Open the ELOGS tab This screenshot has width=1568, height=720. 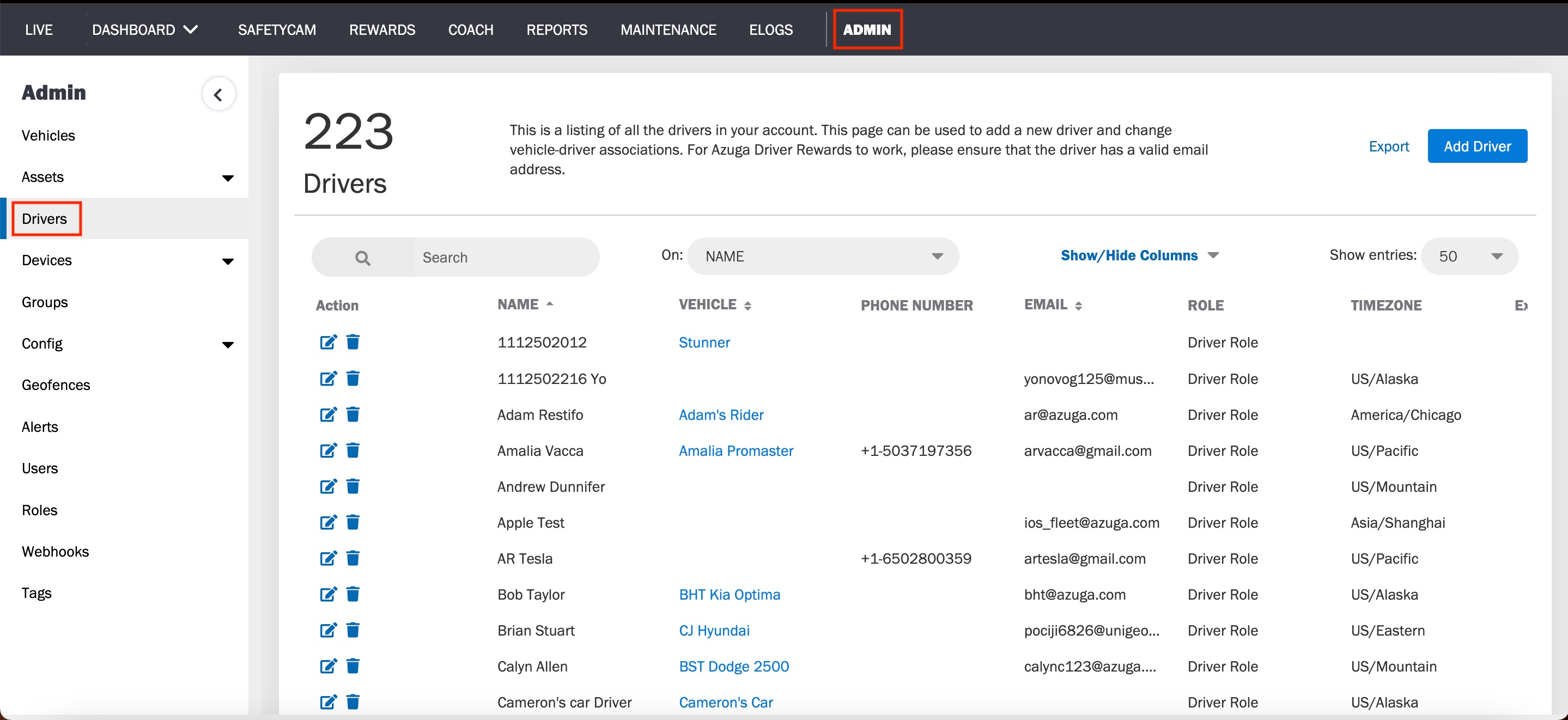pyautogui.click(x=771, y=29)
